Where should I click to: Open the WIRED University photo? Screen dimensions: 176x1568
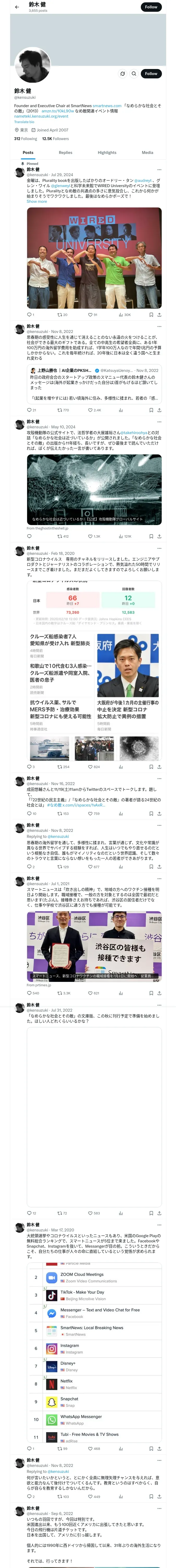click(94, 258)
